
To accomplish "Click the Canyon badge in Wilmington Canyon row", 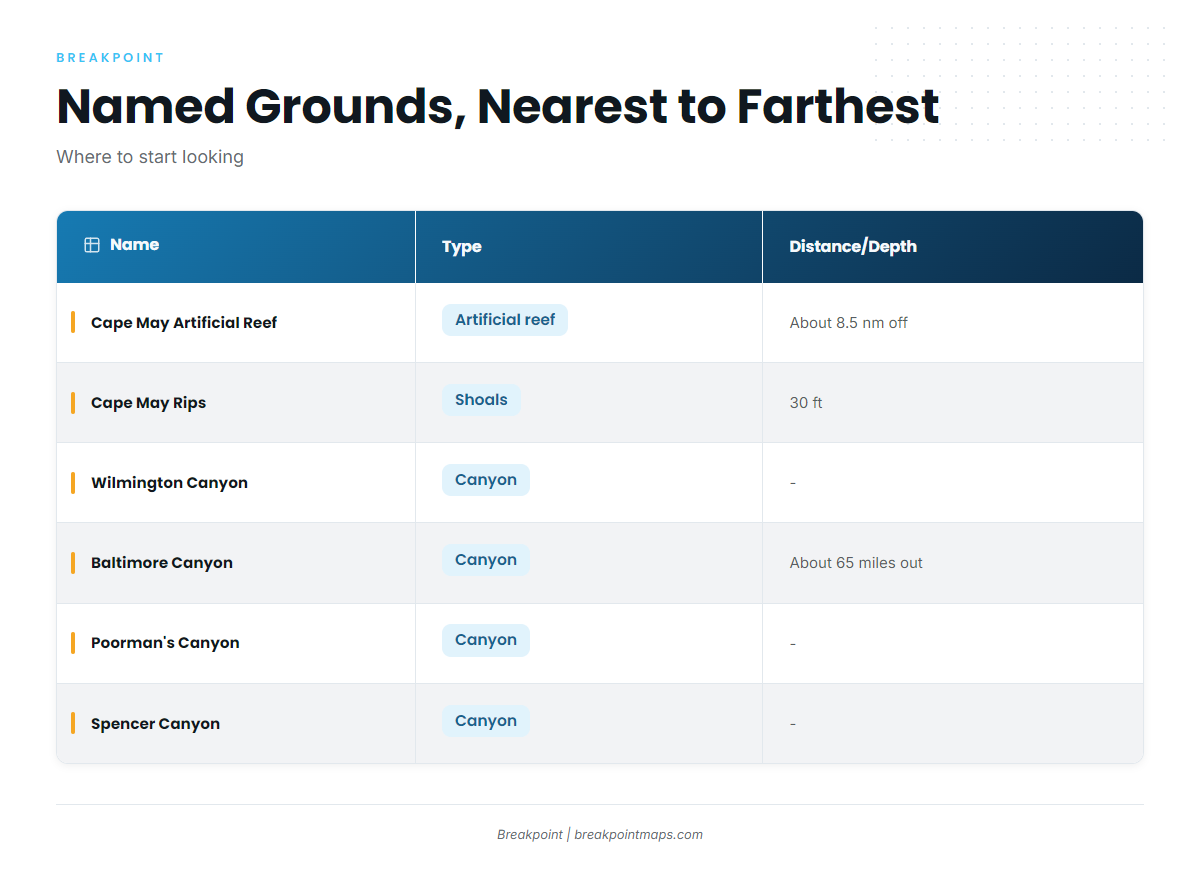I will [486, 480].
